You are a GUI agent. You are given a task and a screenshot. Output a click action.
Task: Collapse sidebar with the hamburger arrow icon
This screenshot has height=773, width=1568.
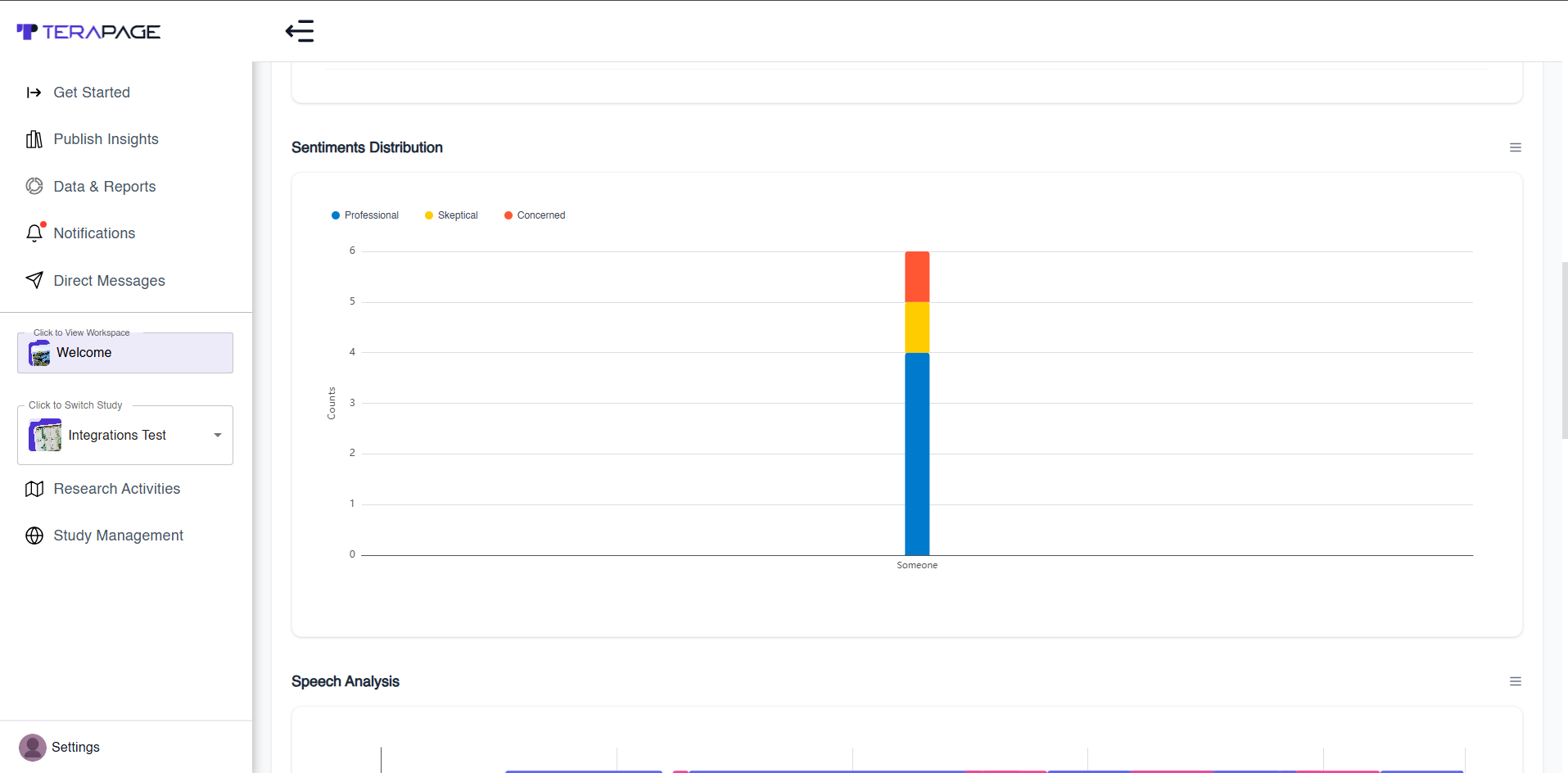(x=300, y=31)
